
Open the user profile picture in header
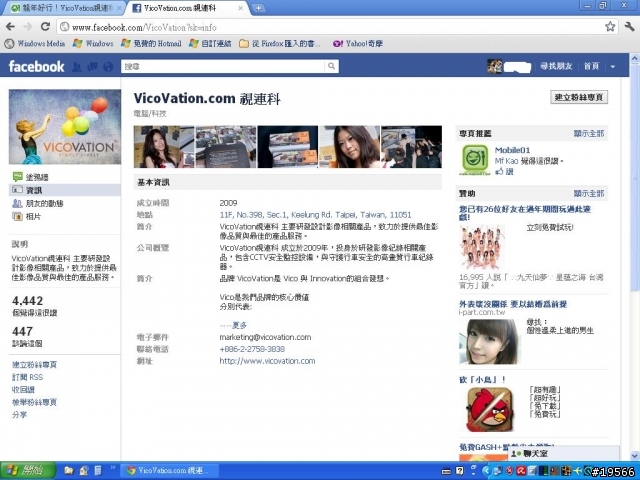coord(494,66)
